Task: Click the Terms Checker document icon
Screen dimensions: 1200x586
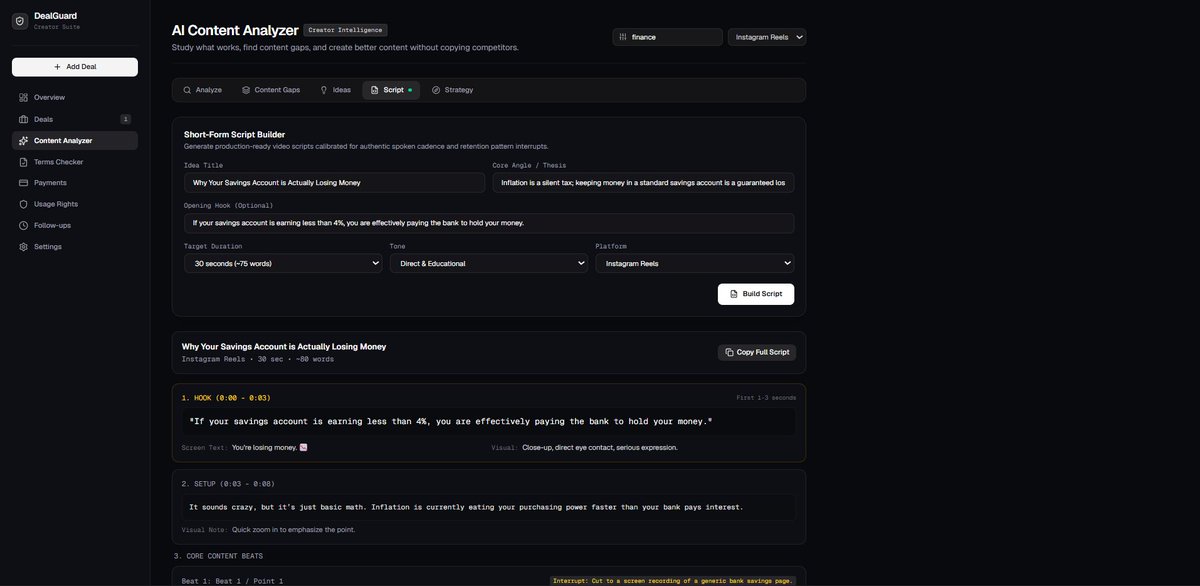Action: (x=24, y=162)
